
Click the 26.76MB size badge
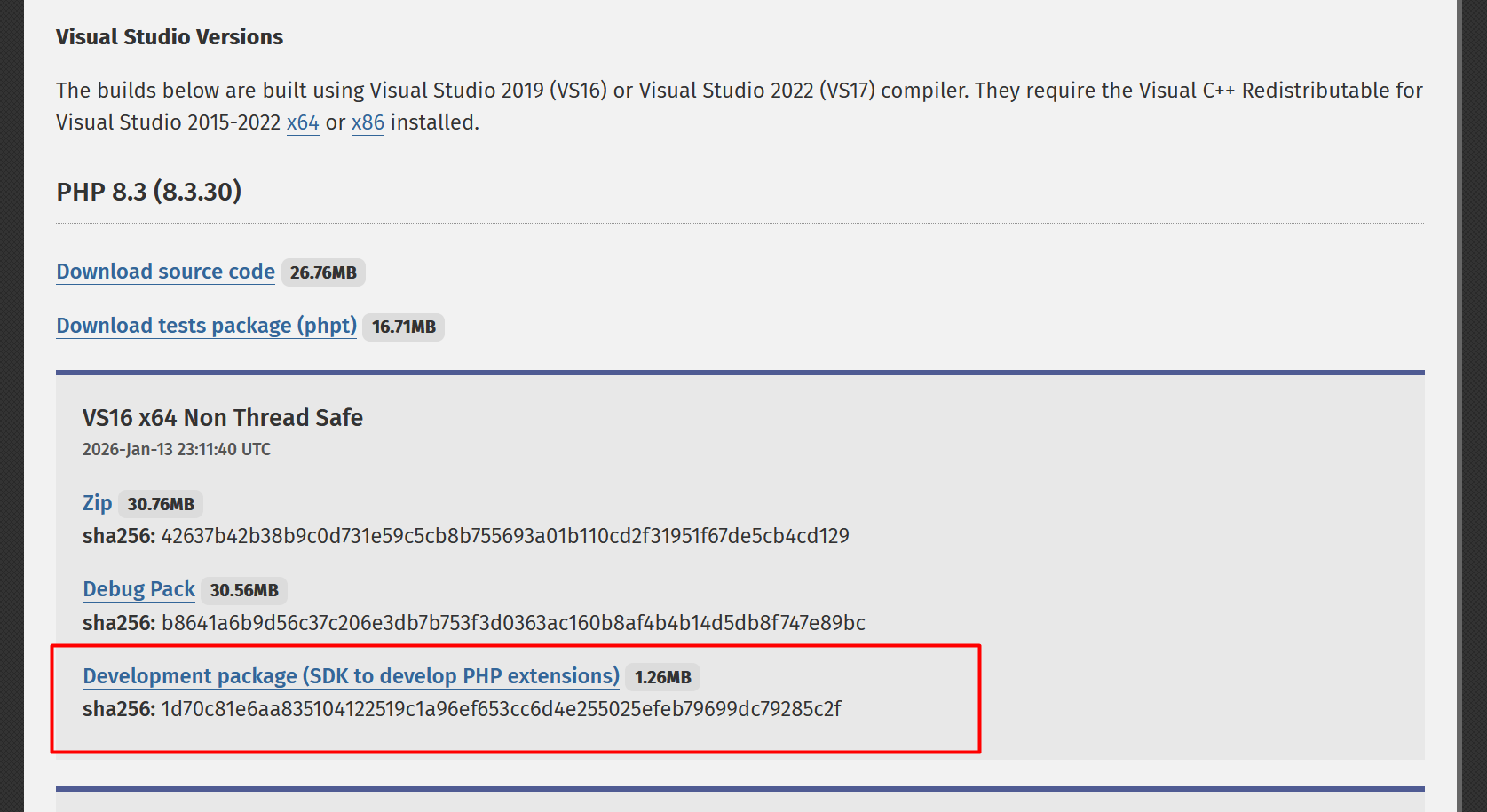323,272
